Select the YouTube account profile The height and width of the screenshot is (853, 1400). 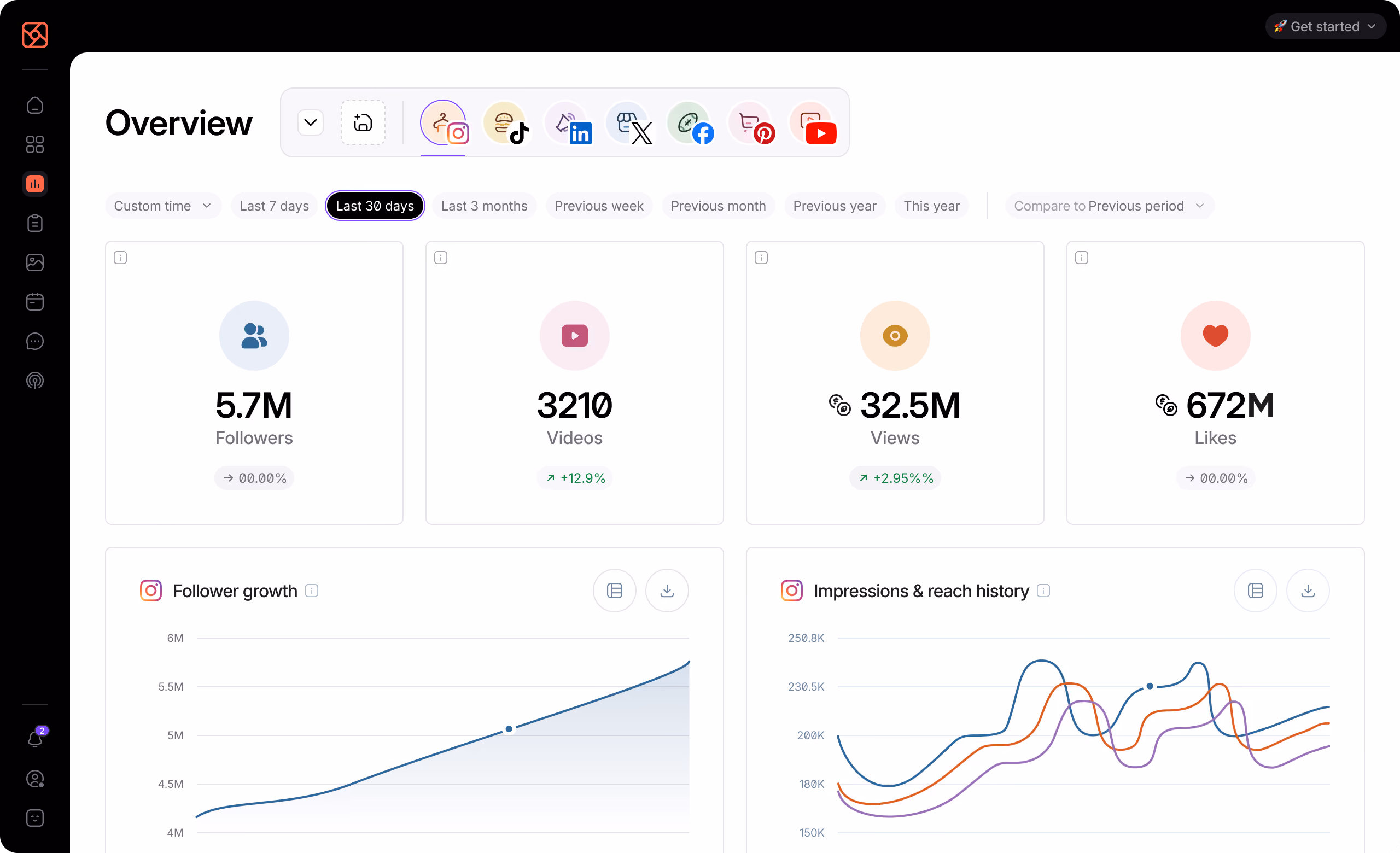click(x=813, y=122)
